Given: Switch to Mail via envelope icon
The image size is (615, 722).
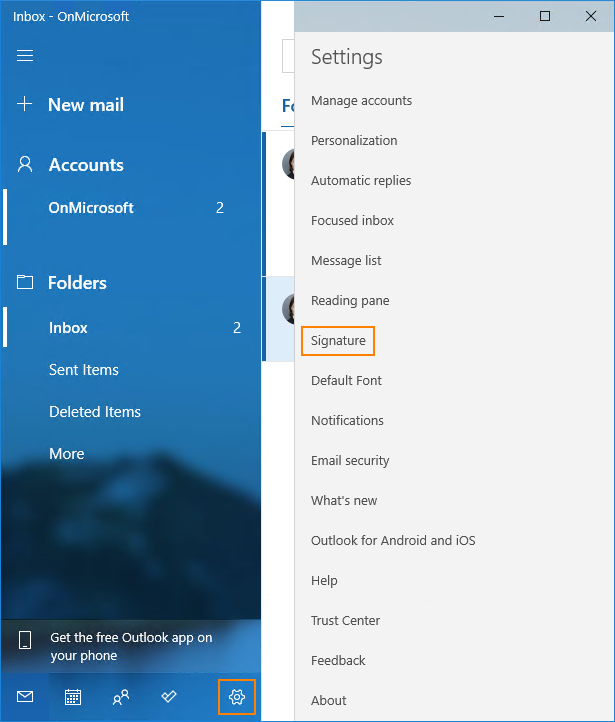Looking at the screenshot, I should point(25,697).
